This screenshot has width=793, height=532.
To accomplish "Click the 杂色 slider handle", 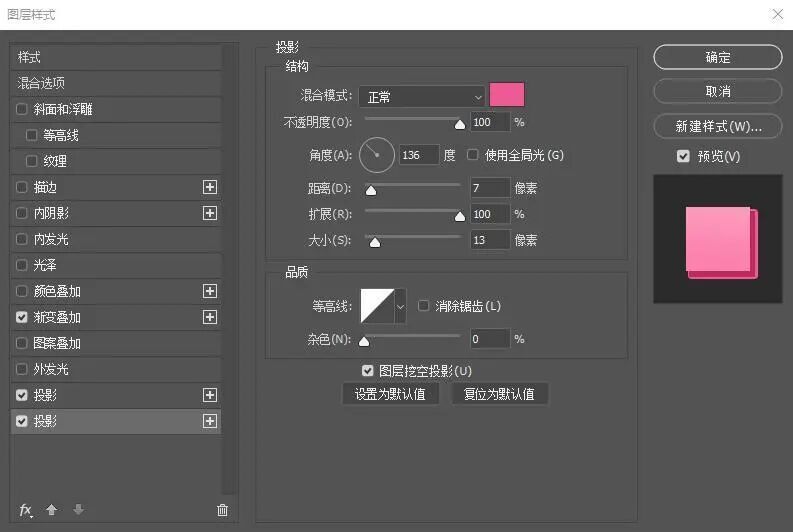I will [364, 341].
